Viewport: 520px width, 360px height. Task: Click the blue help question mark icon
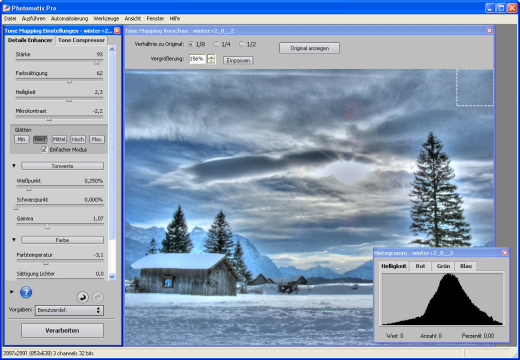point(26,292)
